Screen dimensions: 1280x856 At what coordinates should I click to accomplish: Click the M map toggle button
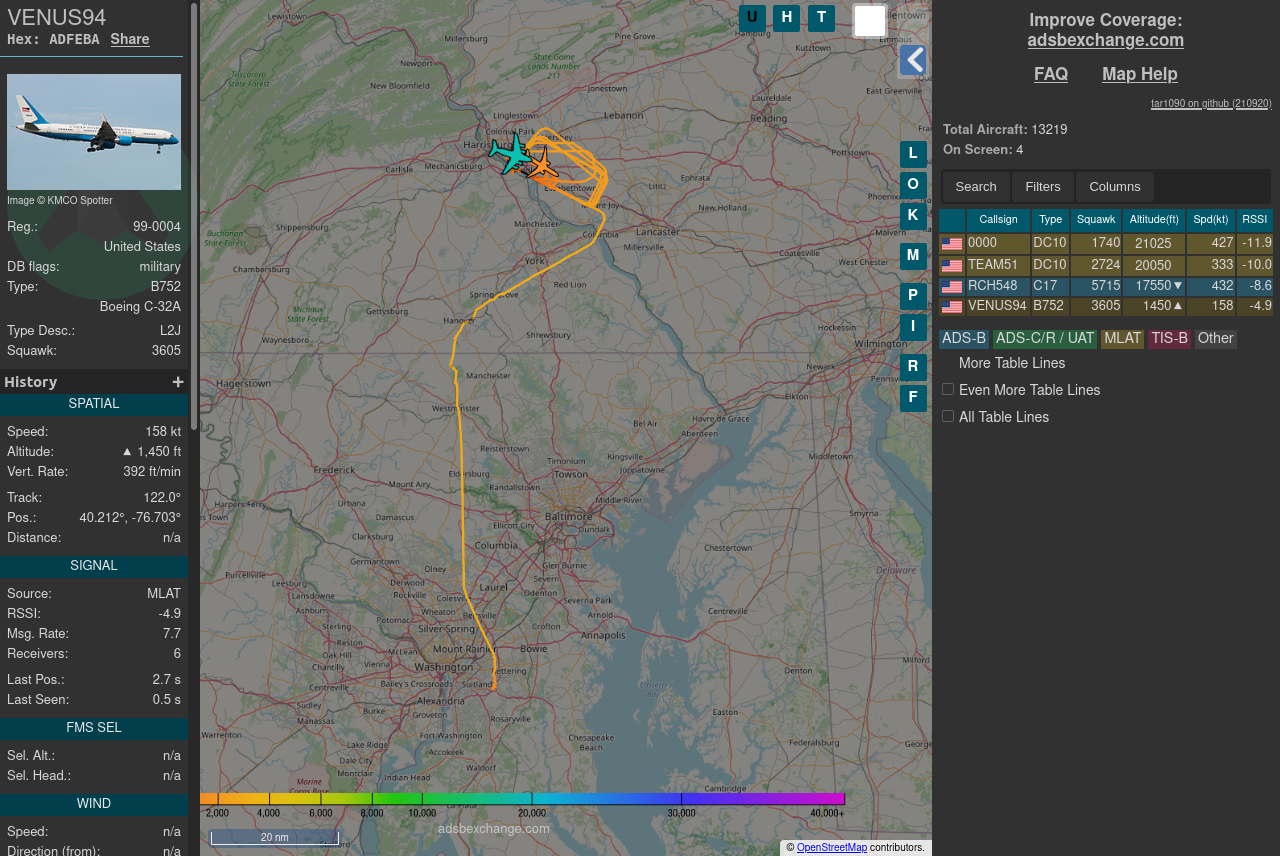pyautogui.click(x=913, y=256)
